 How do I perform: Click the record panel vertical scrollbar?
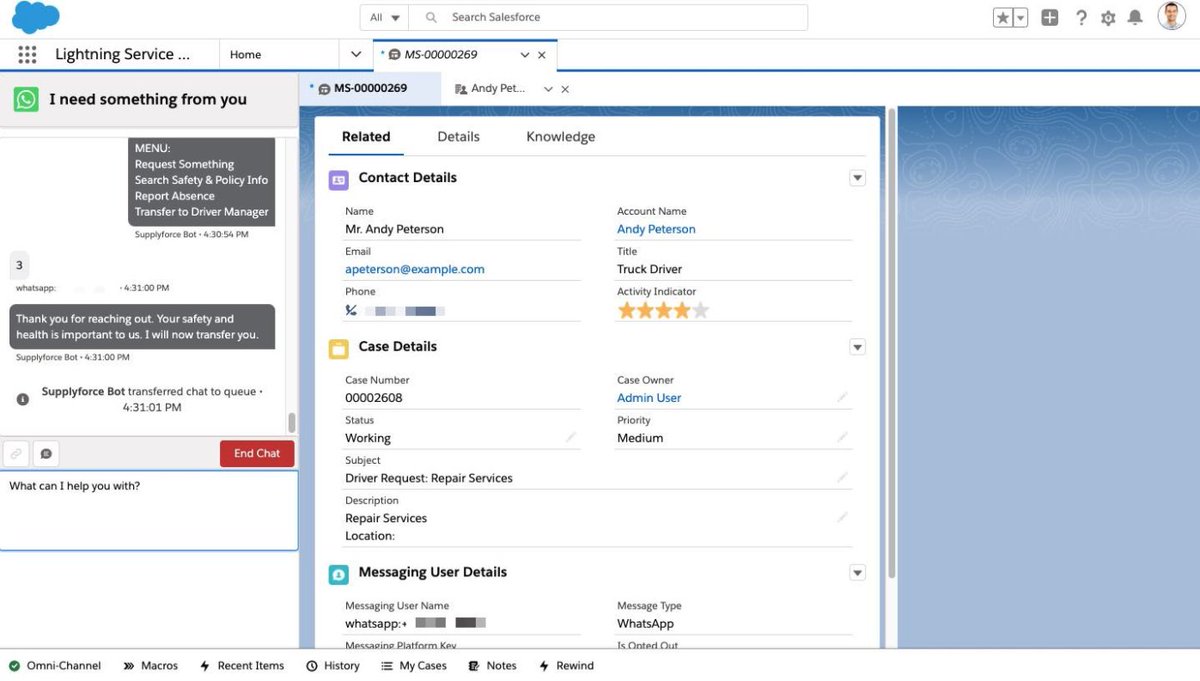coord(891,345)
